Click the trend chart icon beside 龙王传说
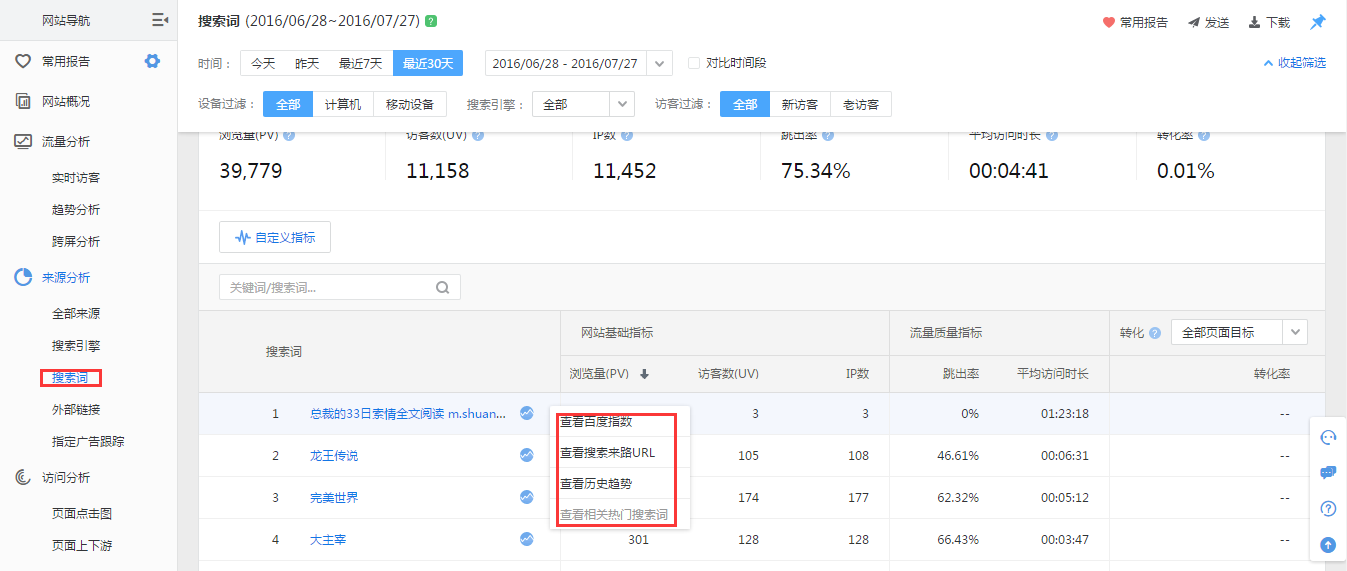Screen dimensions: 1347x571 tap(527, 455)
